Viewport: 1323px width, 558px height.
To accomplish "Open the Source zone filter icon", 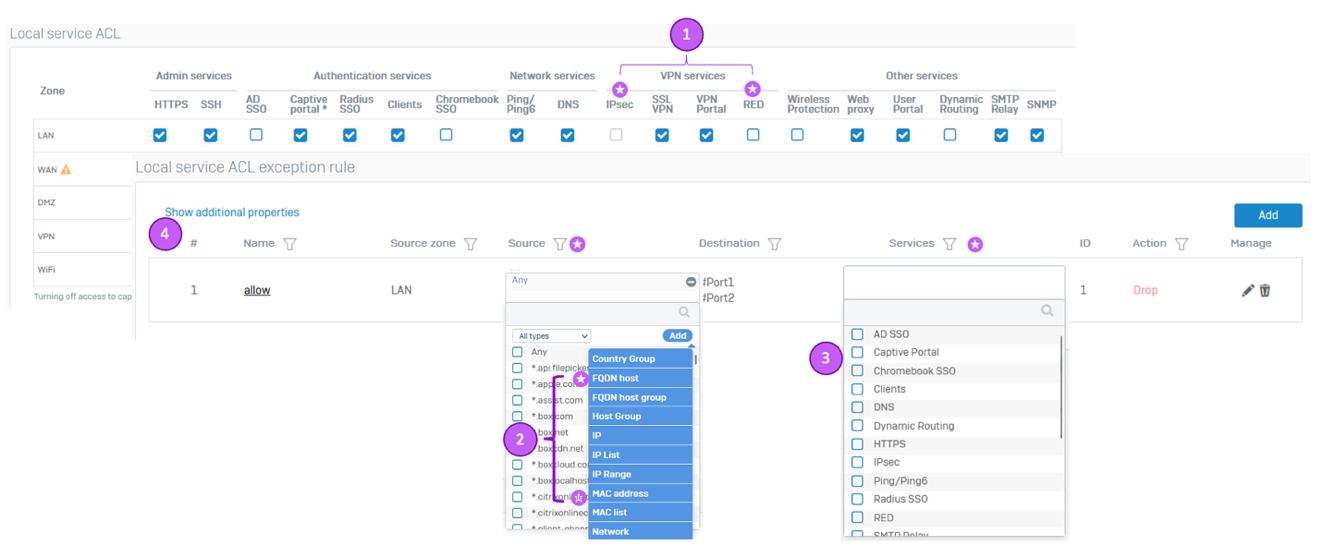I will 471,244.
